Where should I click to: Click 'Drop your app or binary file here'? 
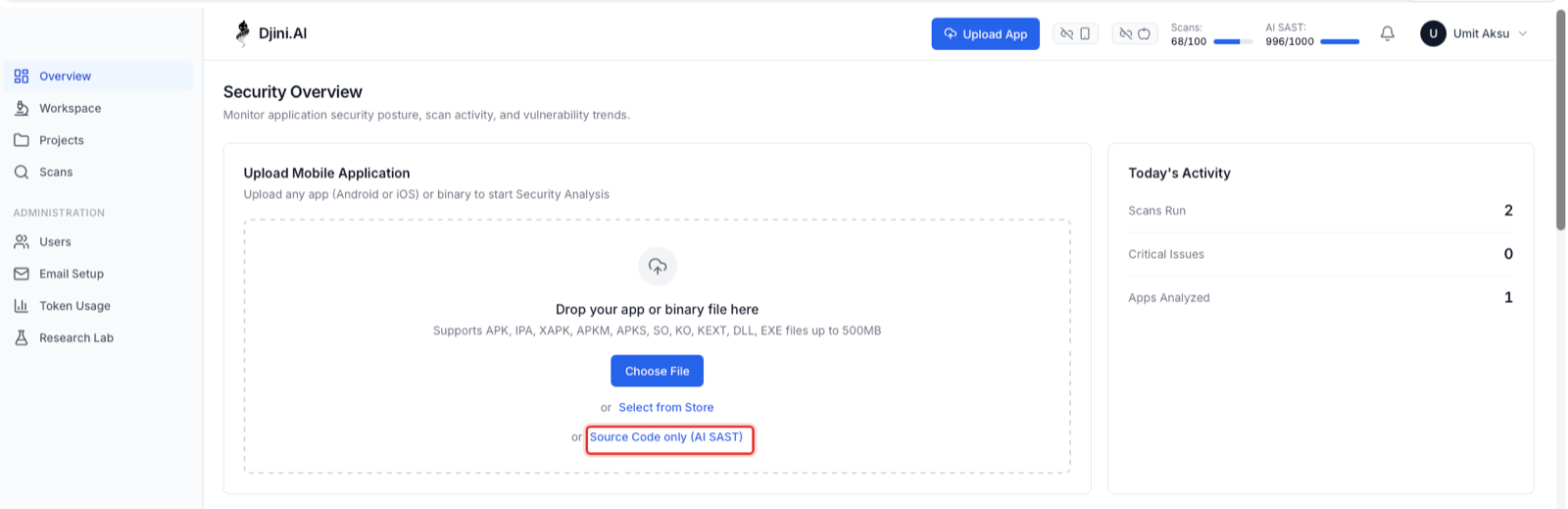[x=657, y=309]
